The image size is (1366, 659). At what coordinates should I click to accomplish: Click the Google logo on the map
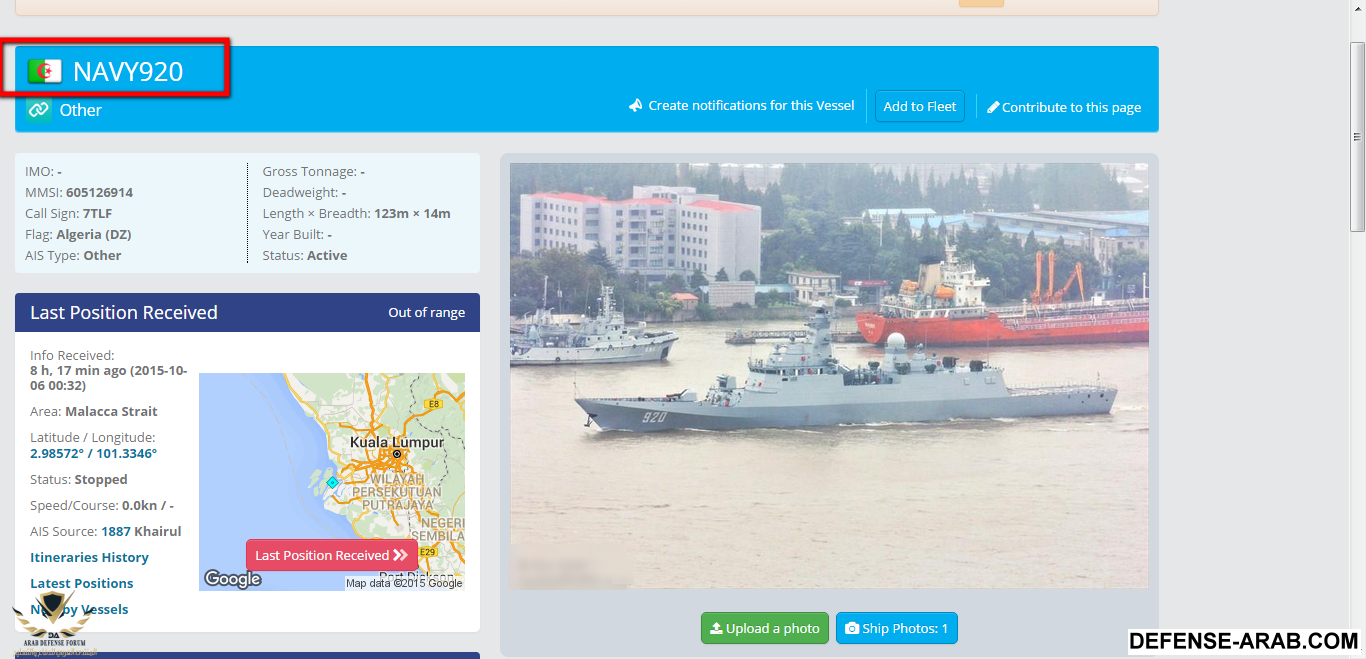click(233, 579)
